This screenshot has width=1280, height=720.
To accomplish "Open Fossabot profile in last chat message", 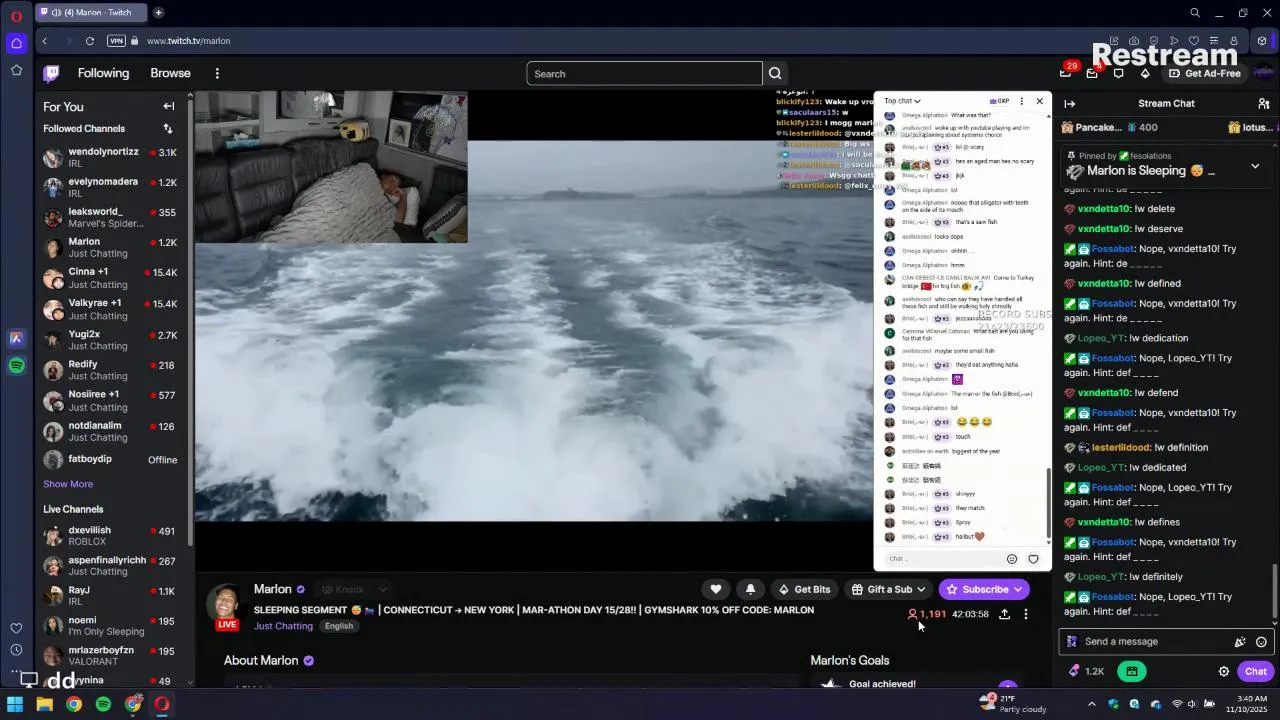I will click(1112, 597).
